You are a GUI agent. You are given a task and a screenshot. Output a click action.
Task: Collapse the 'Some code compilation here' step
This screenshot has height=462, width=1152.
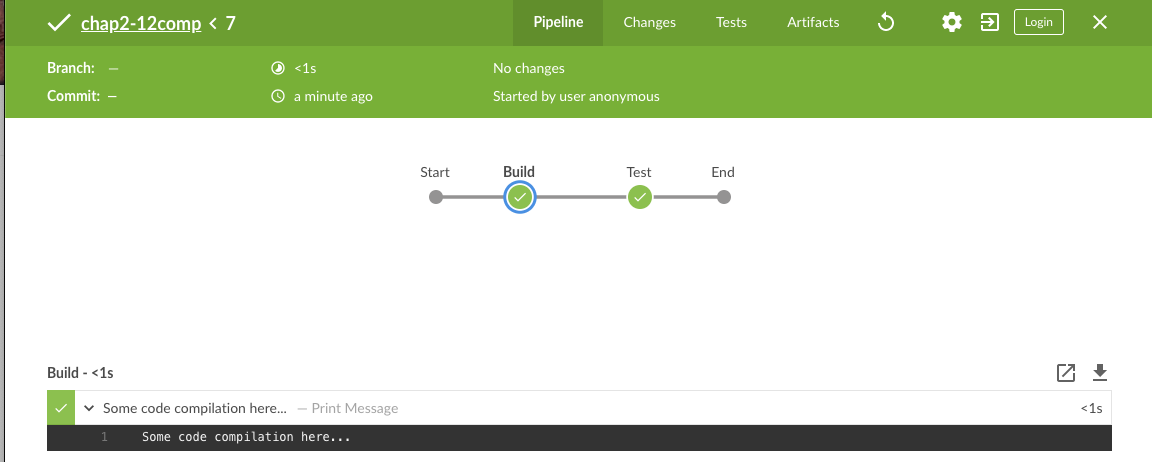89,408
